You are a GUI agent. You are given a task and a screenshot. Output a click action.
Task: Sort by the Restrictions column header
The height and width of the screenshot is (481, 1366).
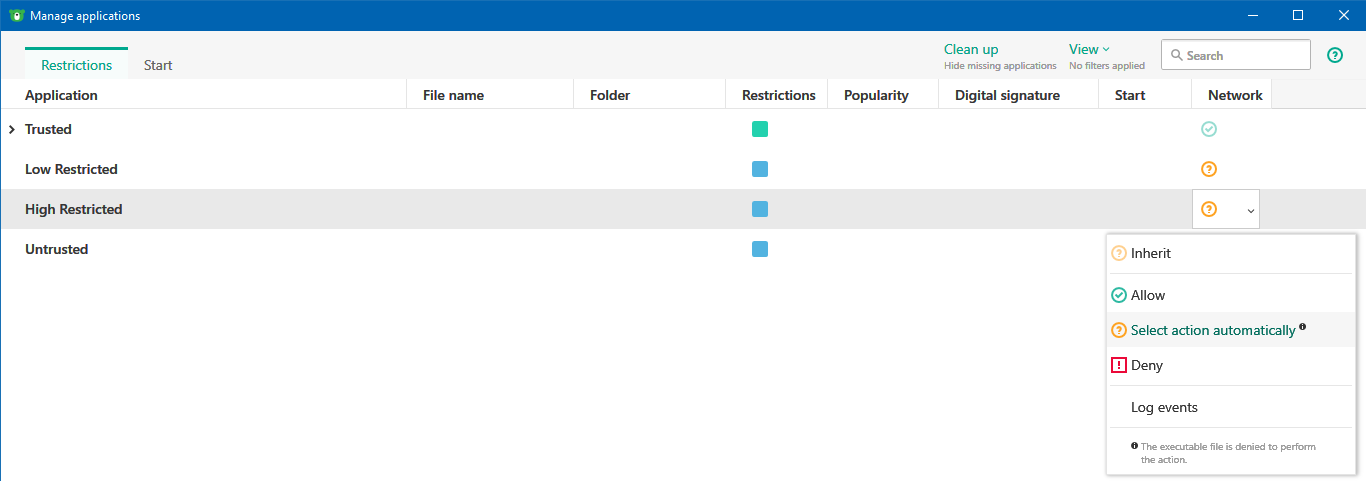point(777,95)
